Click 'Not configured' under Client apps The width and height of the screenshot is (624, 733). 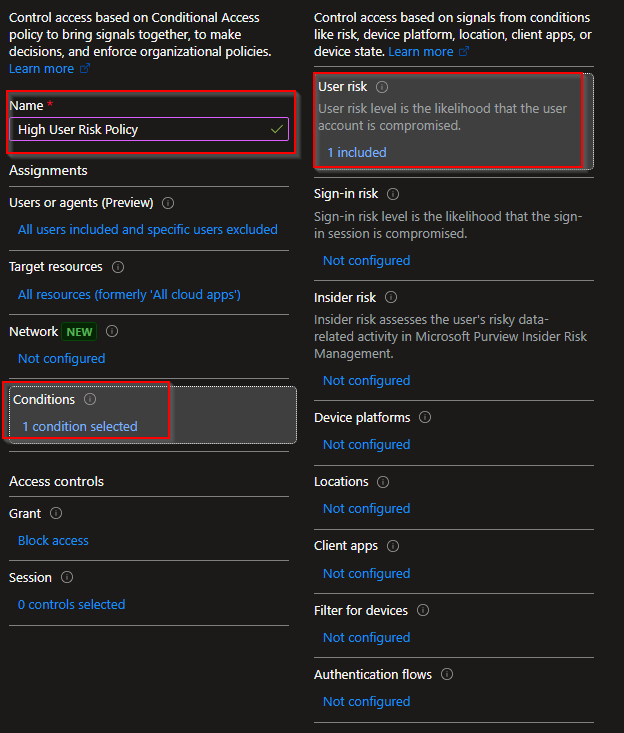[x=366, y=573]
